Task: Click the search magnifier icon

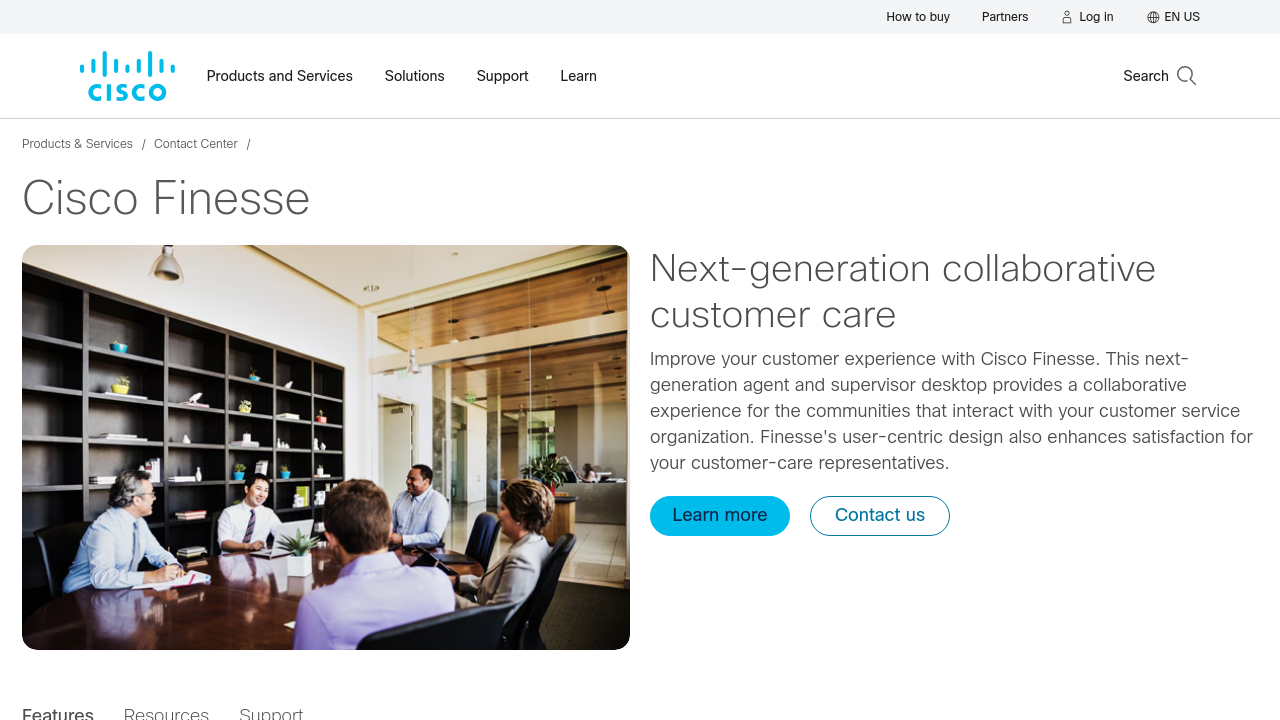Action: click(x=1187, y=76)
